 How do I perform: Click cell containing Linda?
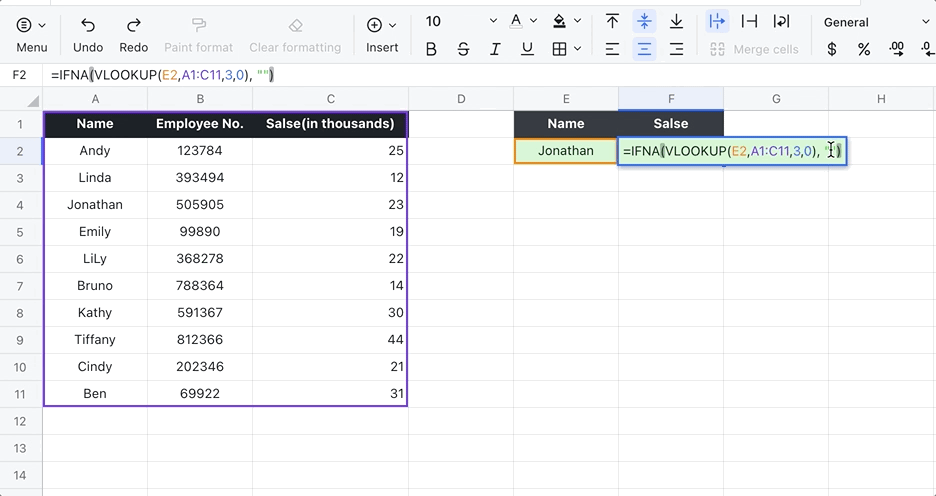[95, 178]
